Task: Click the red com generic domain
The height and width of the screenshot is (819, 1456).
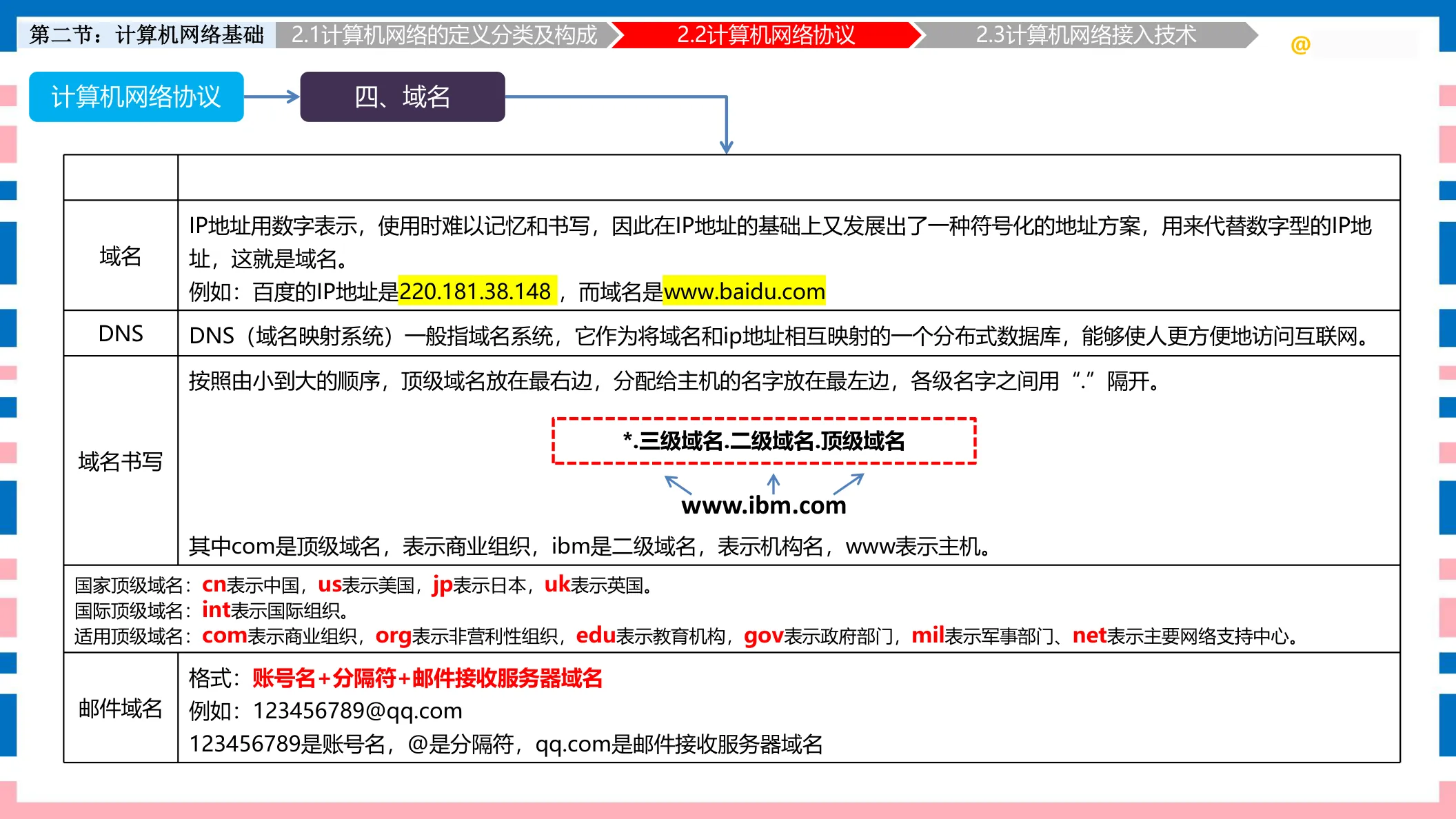Action: click(224, 636)
